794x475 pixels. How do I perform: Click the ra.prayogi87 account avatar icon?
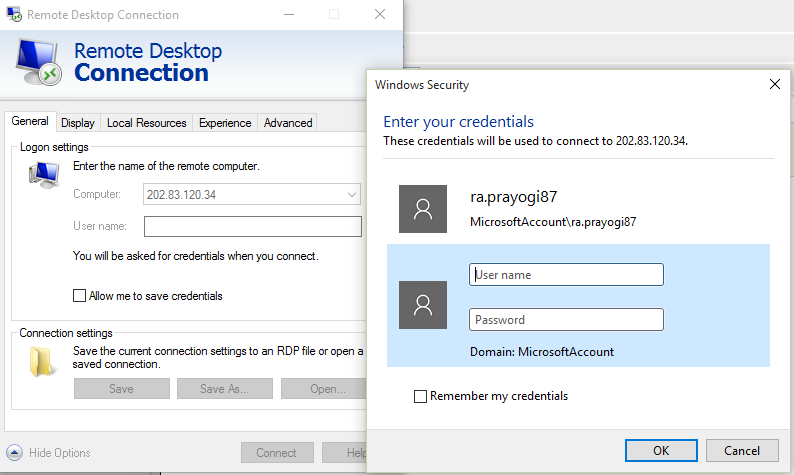[423, 210]
